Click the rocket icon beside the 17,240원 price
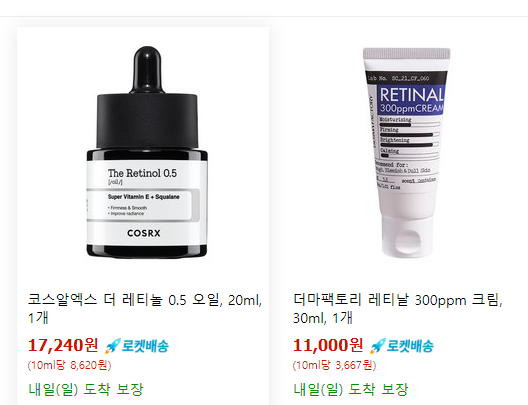The height and width of the screenshot is (405, 528). coord(112,346)
